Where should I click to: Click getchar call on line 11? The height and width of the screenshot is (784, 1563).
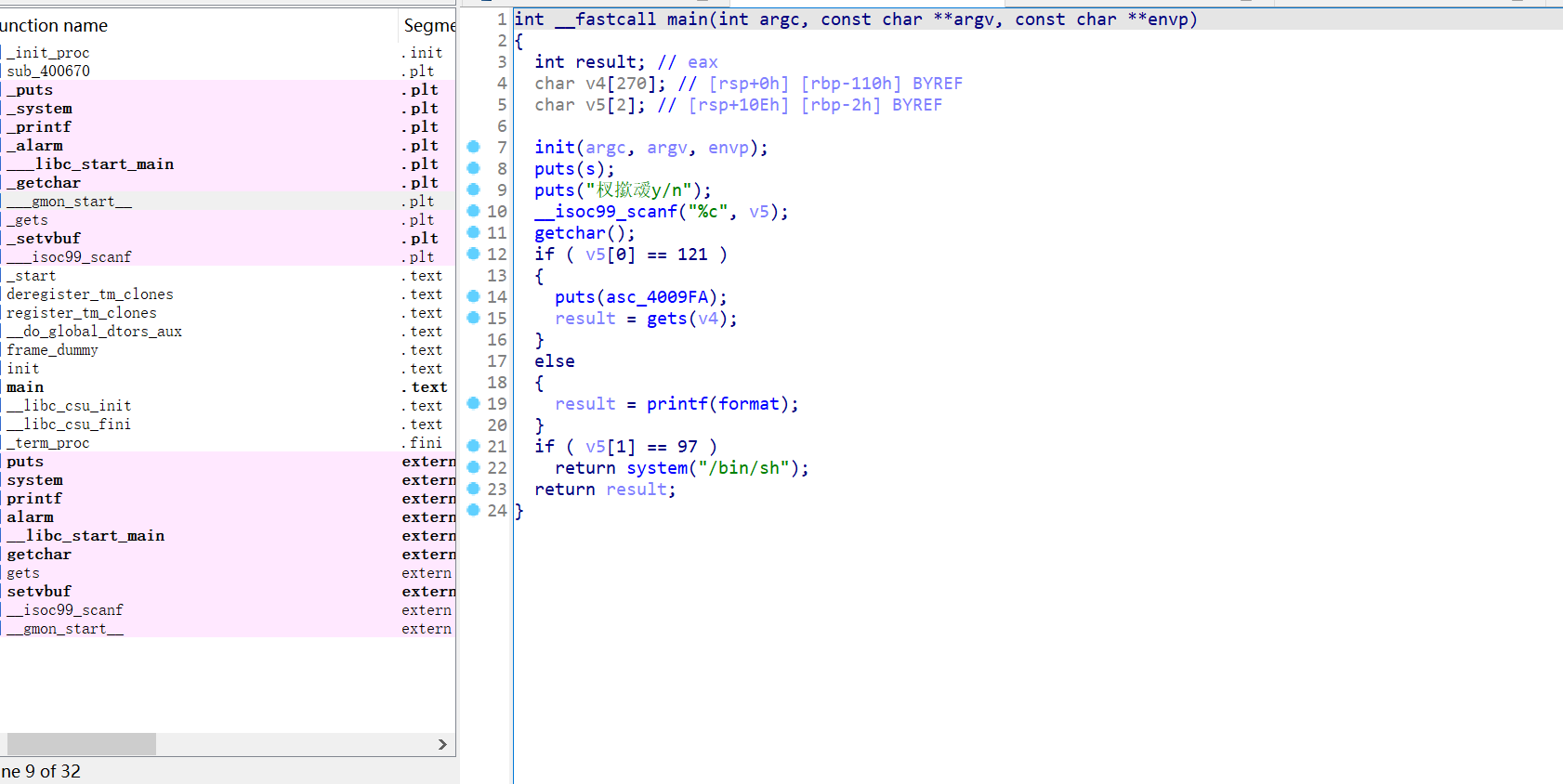pyautogui.click(x=570, y=233)
